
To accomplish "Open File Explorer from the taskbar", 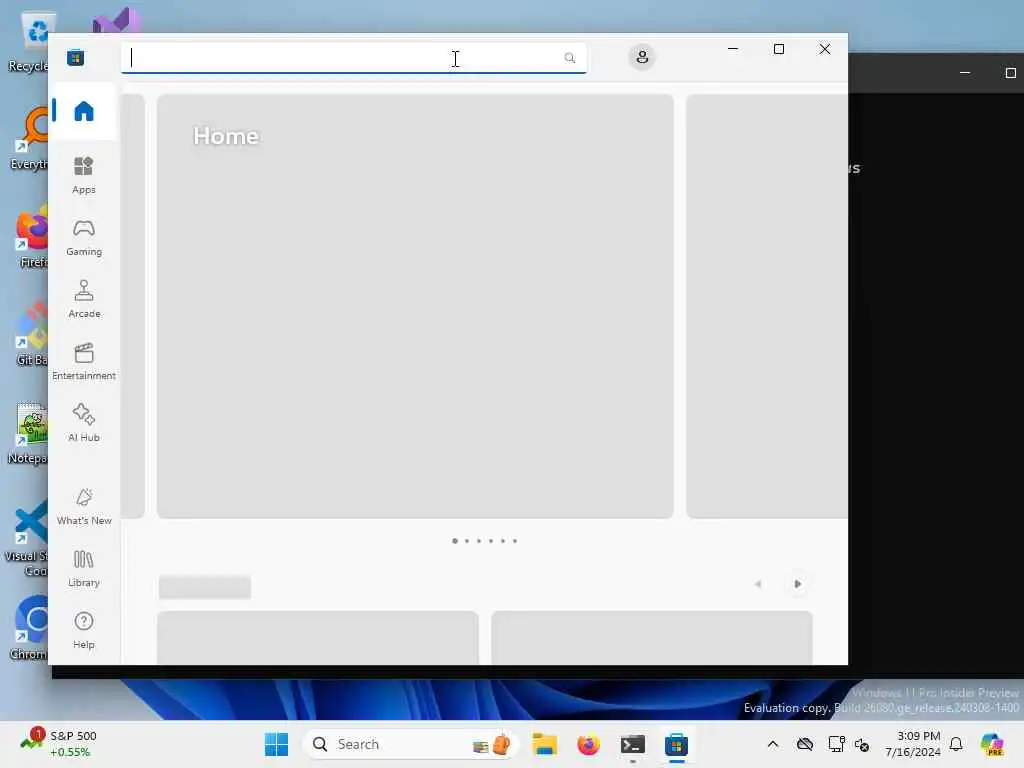I will coord(544,744).
